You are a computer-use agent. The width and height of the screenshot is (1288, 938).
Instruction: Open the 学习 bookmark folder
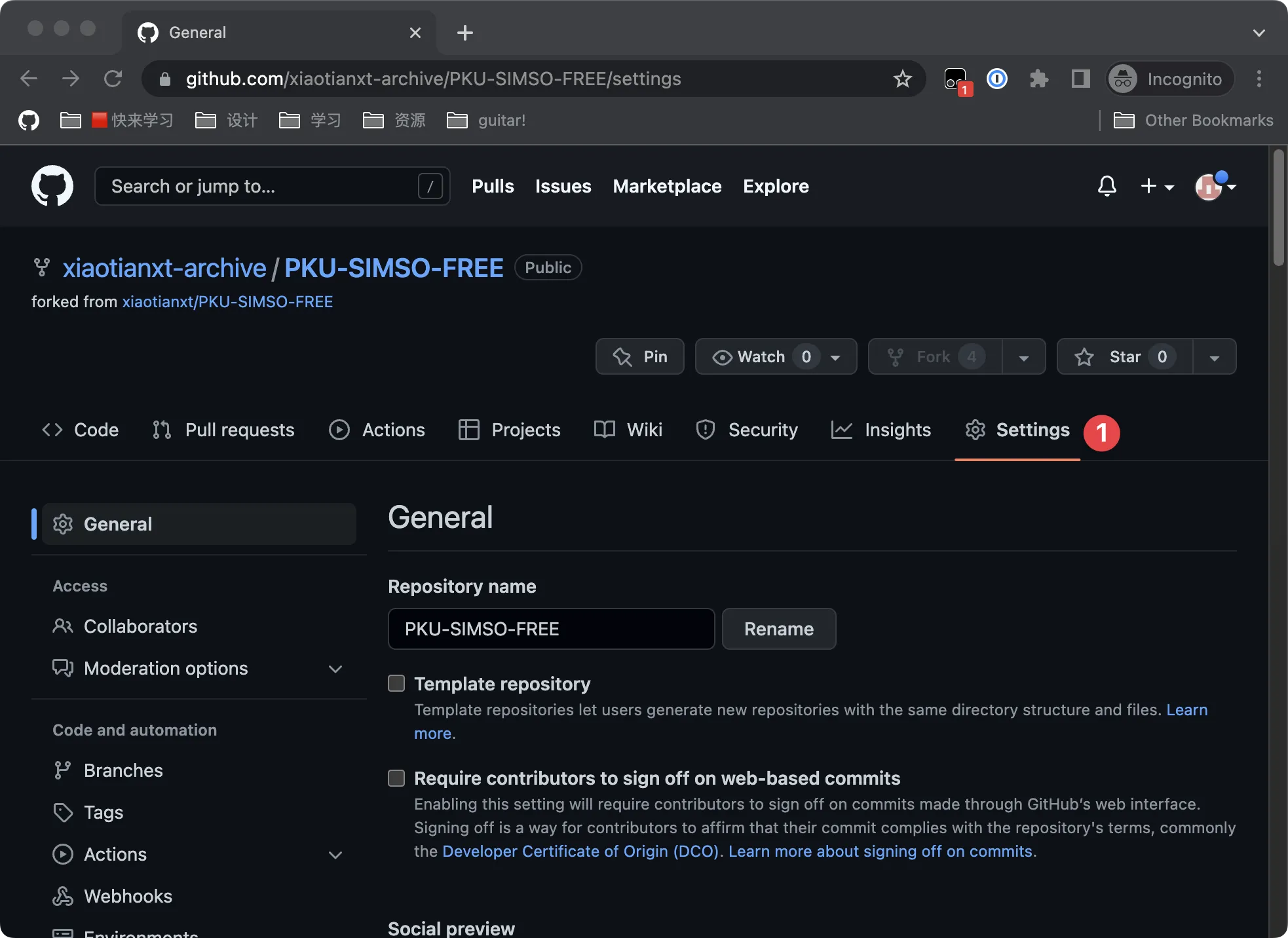pos(311,121)
